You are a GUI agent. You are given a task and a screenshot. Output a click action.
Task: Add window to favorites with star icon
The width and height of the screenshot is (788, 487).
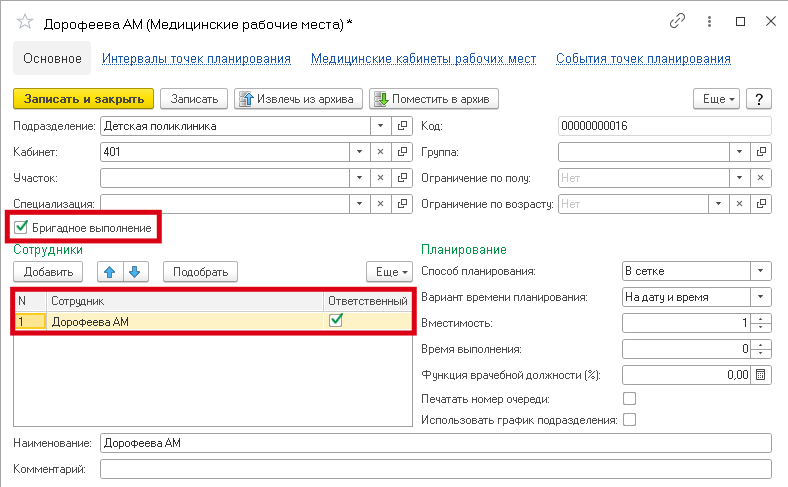[21, 21]
